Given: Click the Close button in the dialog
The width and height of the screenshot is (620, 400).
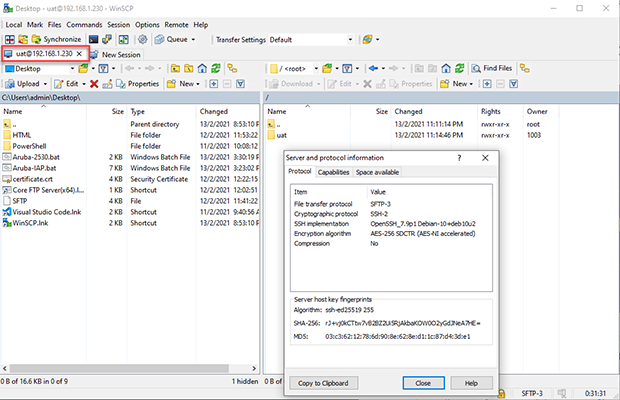Looking at the screenshot, I should point(422,383).
